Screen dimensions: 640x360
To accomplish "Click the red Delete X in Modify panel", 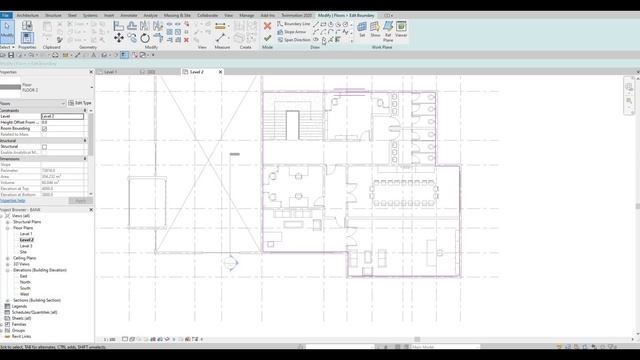I will click(x=187, y=40).
